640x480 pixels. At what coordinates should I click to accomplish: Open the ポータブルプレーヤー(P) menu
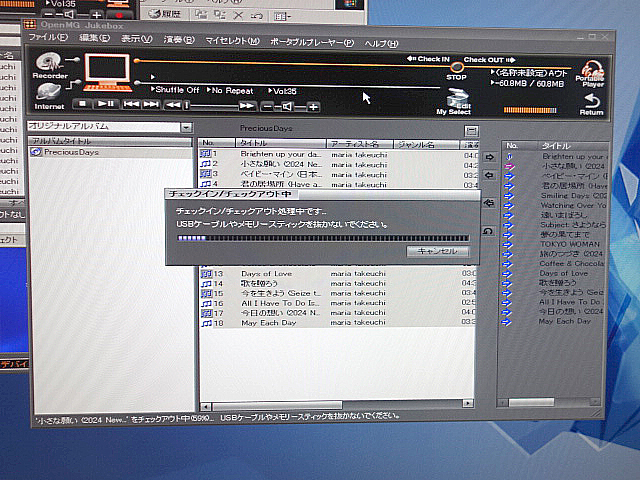point(312,42)
